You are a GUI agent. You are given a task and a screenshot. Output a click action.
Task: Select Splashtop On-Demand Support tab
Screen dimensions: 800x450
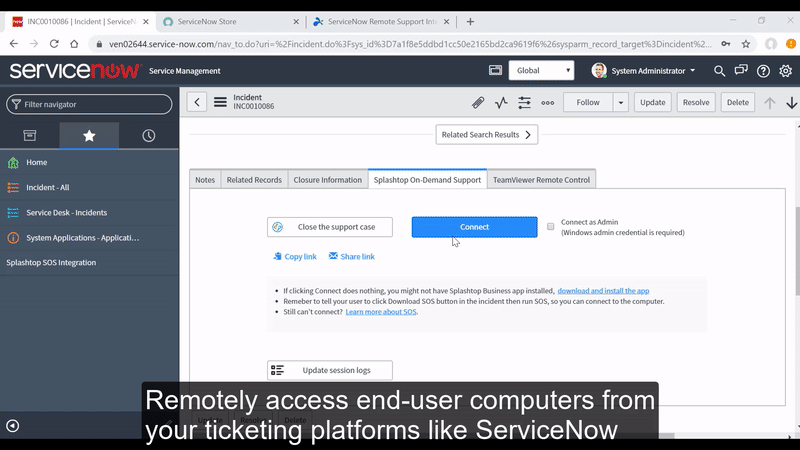[427, 180]
